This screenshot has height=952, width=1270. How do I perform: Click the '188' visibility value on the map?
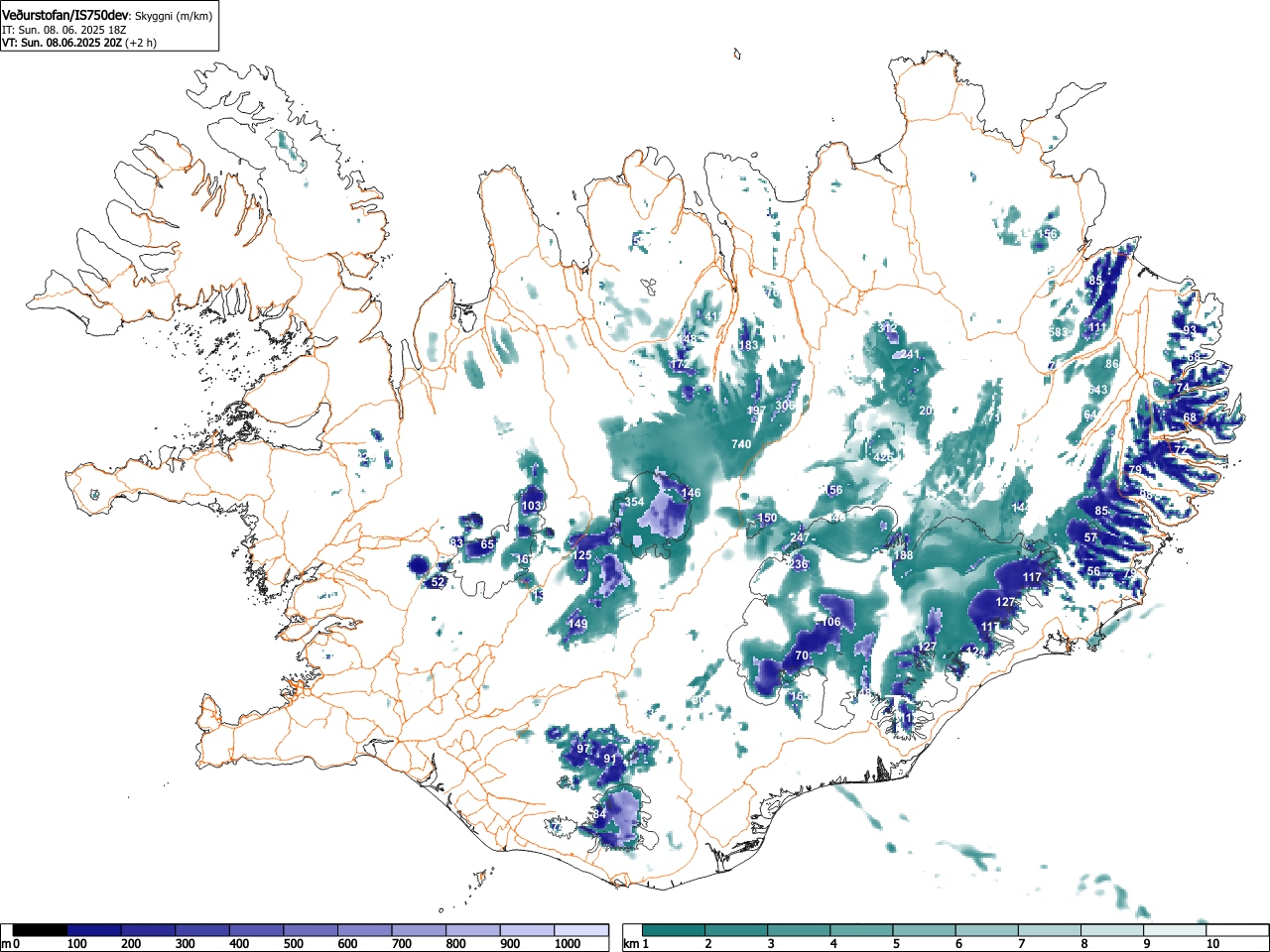pos(903,555)
